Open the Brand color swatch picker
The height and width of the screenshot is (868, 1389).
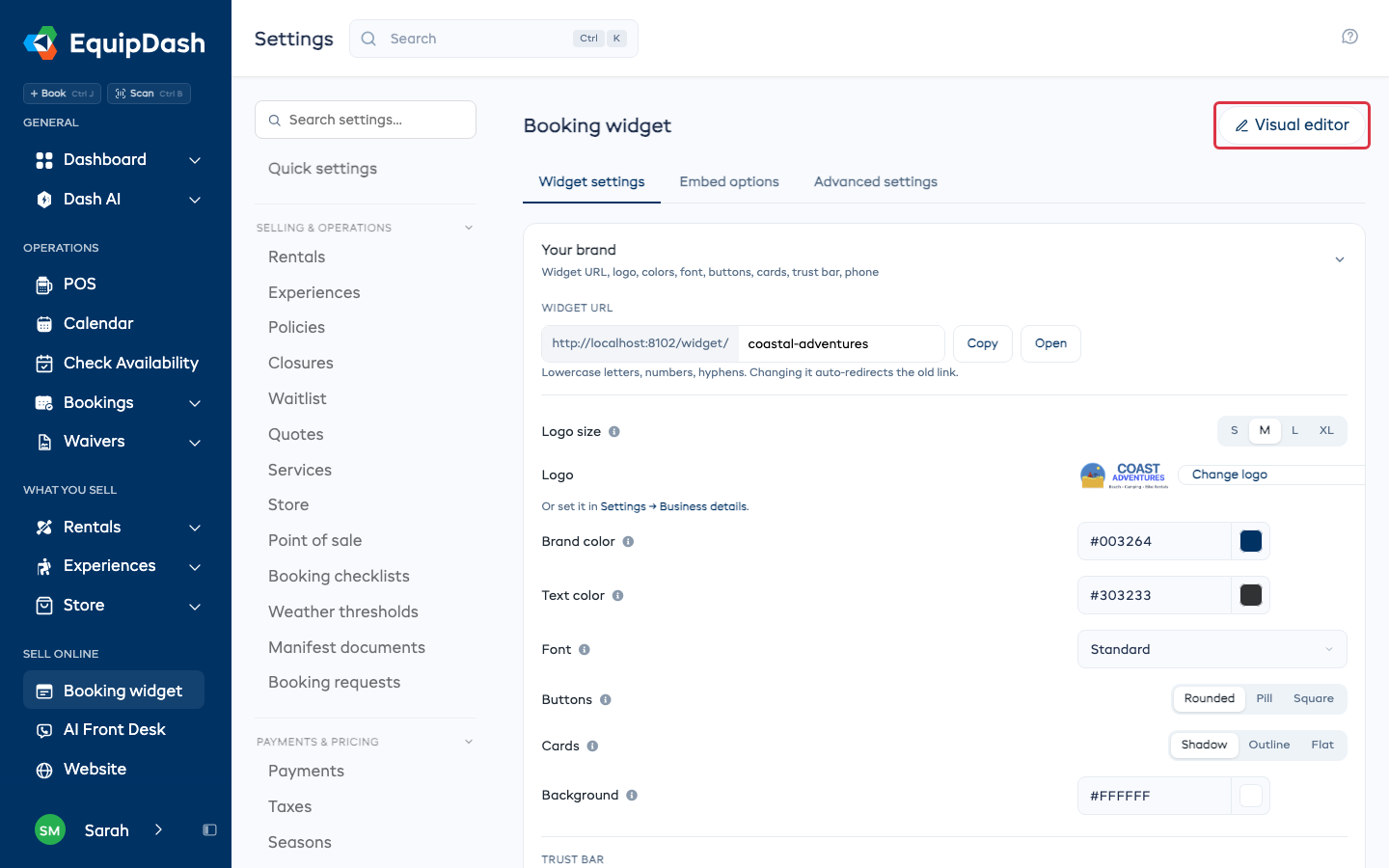click(1251, 541)
